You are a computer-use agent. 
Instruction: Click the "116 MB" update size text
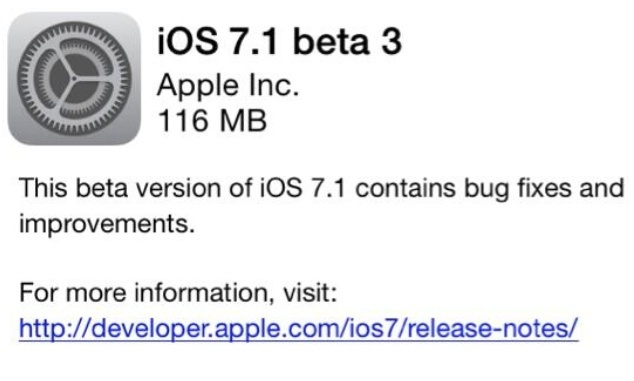click(212, 120)
